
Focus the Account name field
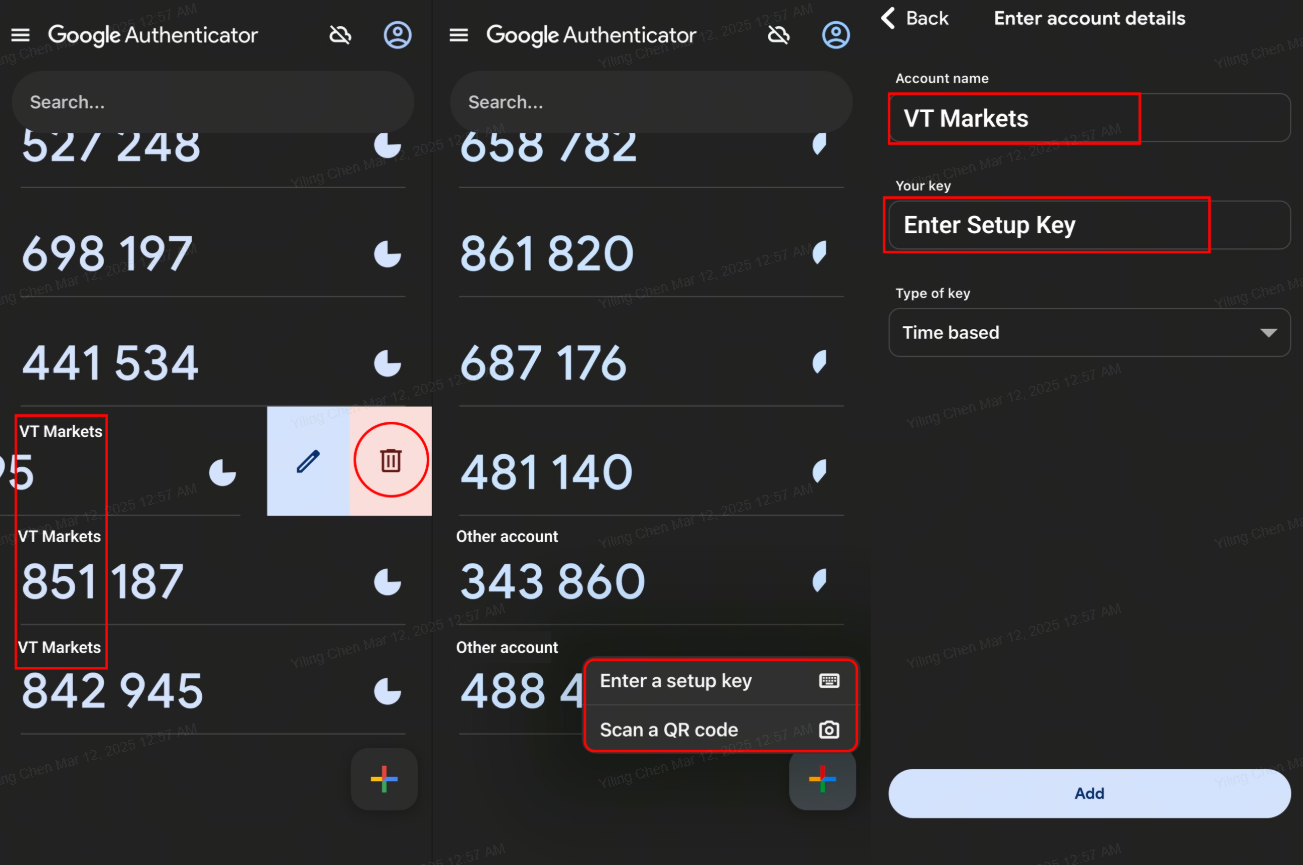pos(1089,118)
